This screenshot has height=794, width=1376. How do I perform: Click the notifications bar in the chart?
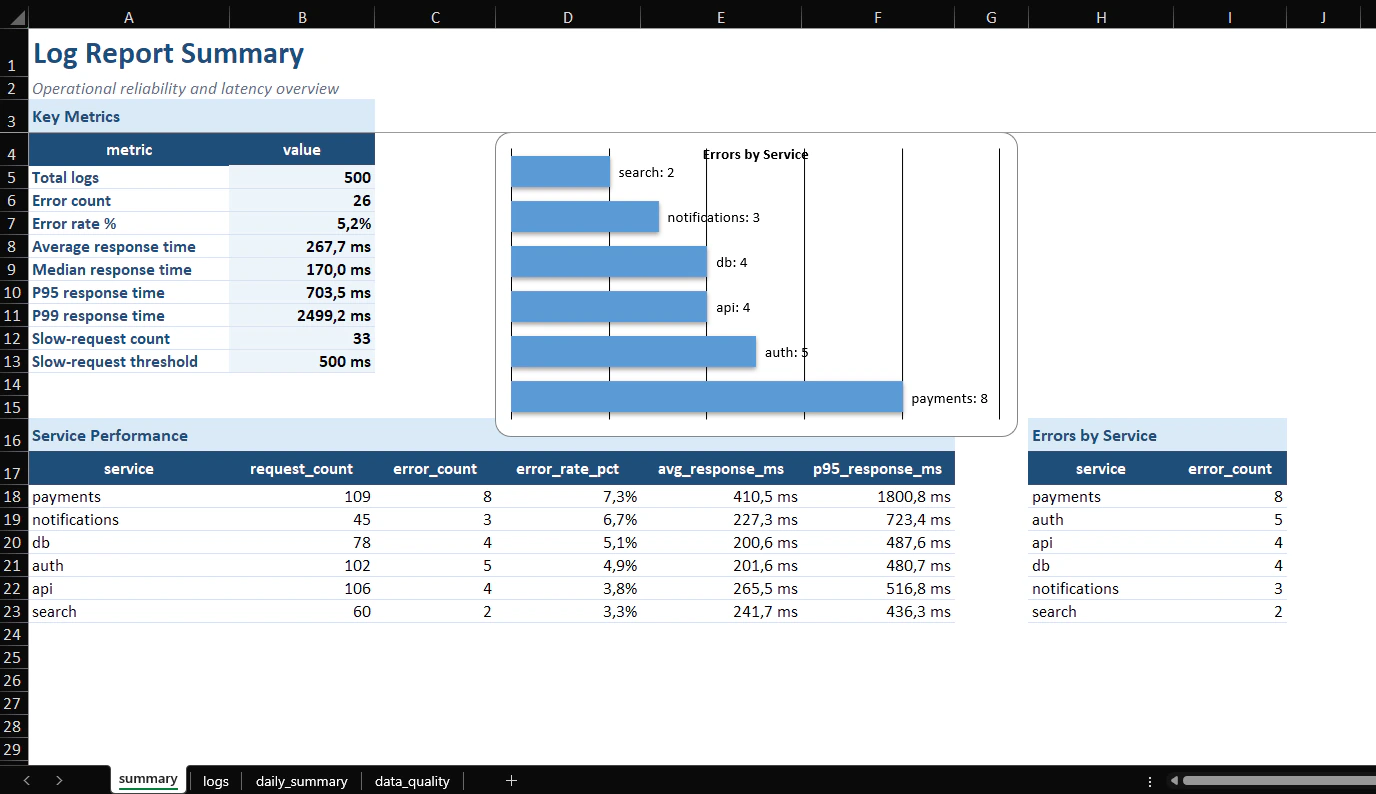(585, 217)
